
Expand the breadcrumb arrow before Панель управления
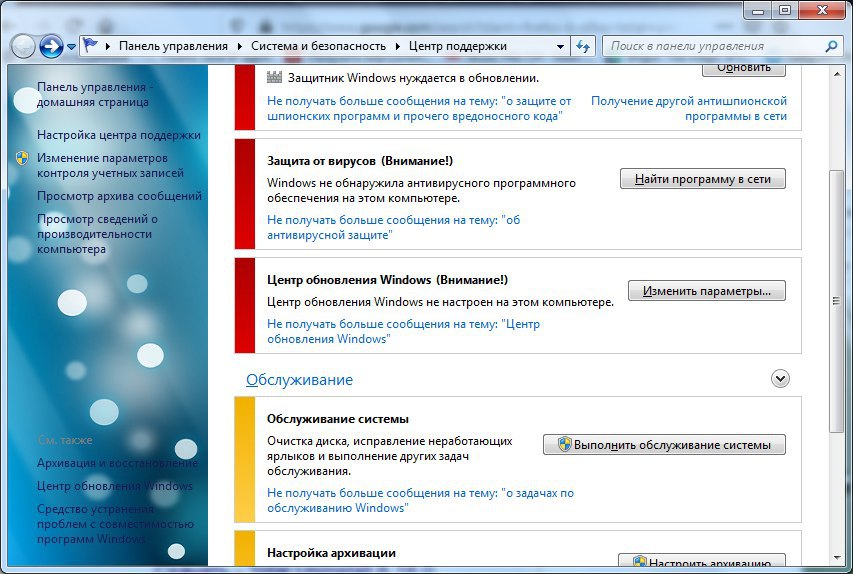108,47
